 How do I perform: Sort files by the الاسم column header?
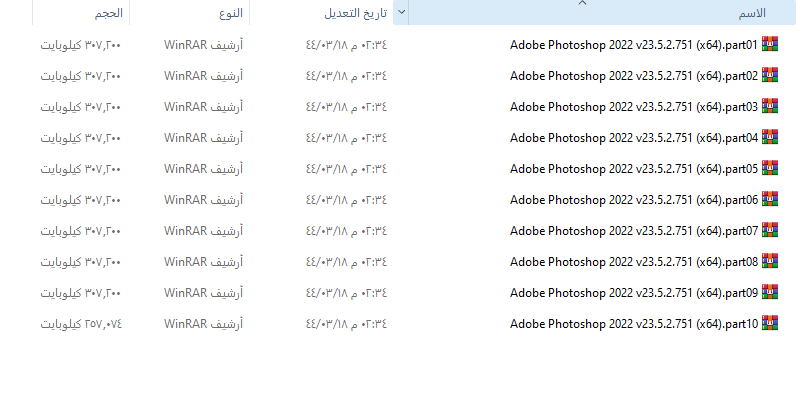click(x=602, y=13)
